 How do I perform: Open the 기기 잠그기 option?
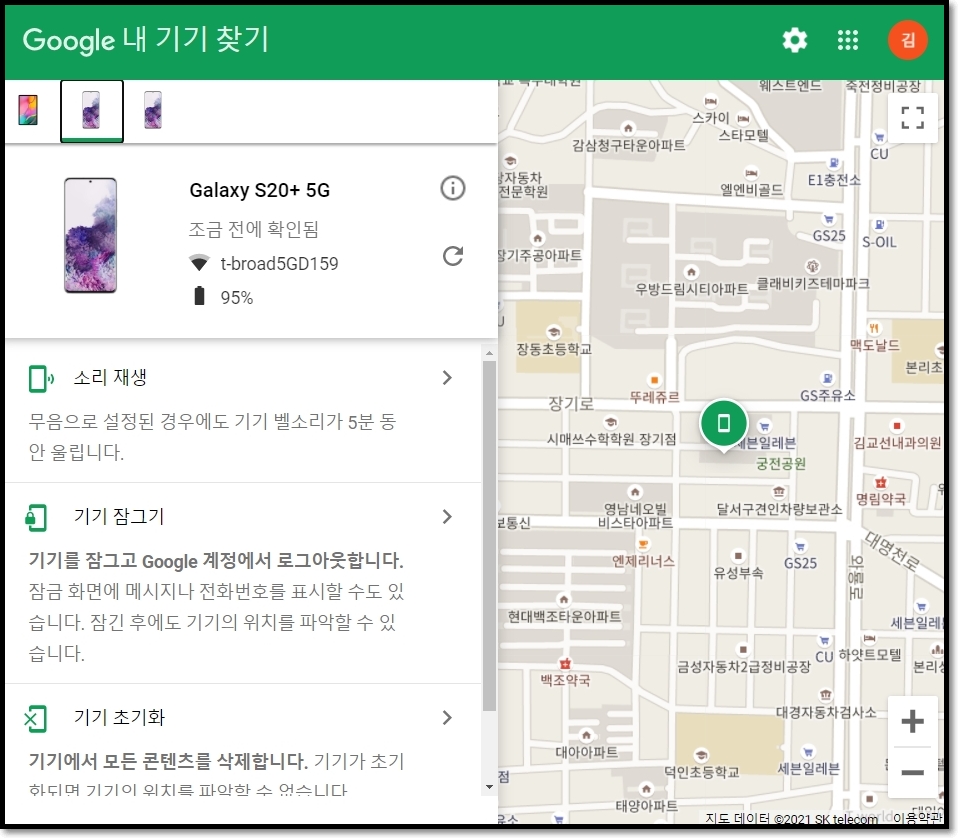(x=243, y=583)
